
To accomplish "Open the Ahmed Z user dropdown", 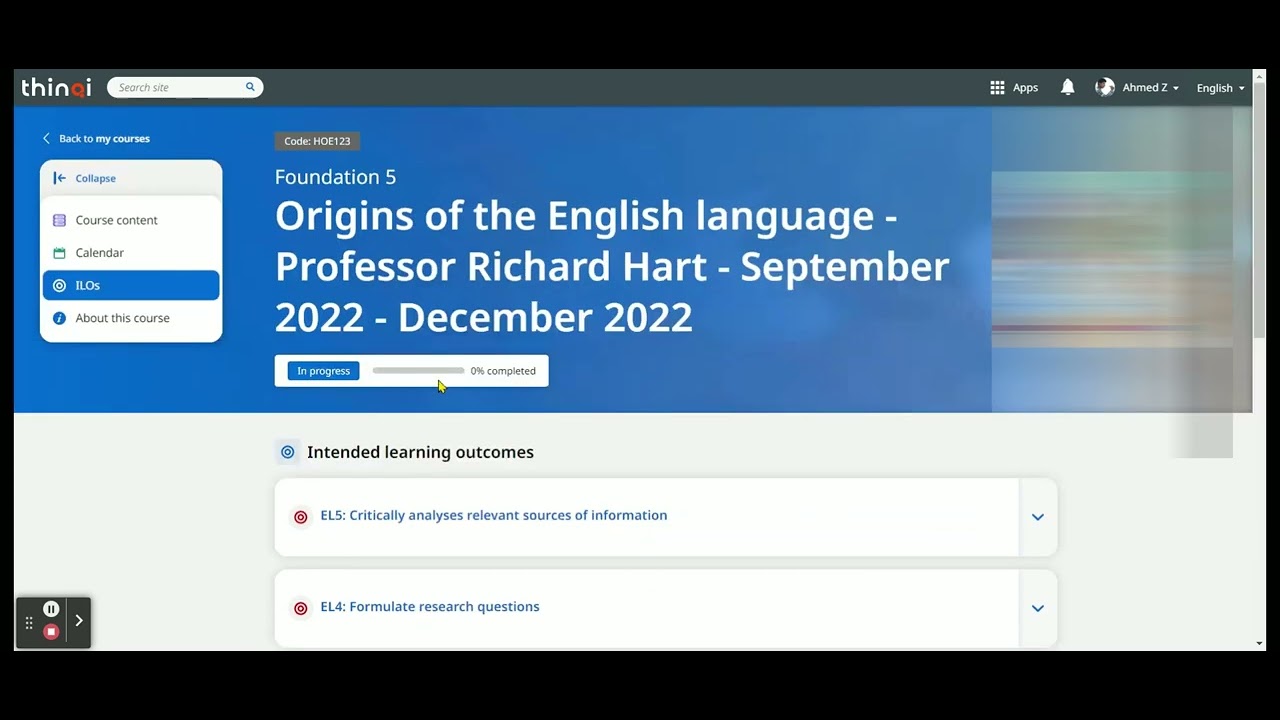I will [x=1150, y=88].
